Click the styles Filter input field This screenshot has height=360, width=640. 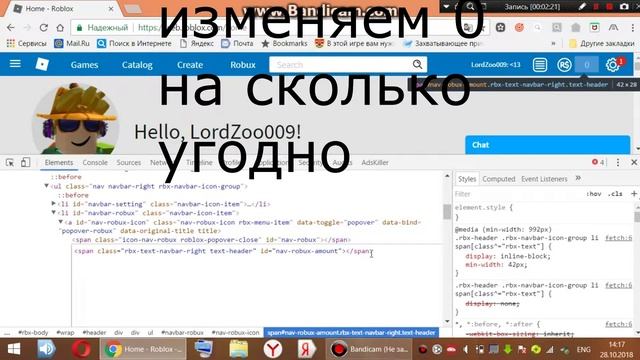click(518, 194)
